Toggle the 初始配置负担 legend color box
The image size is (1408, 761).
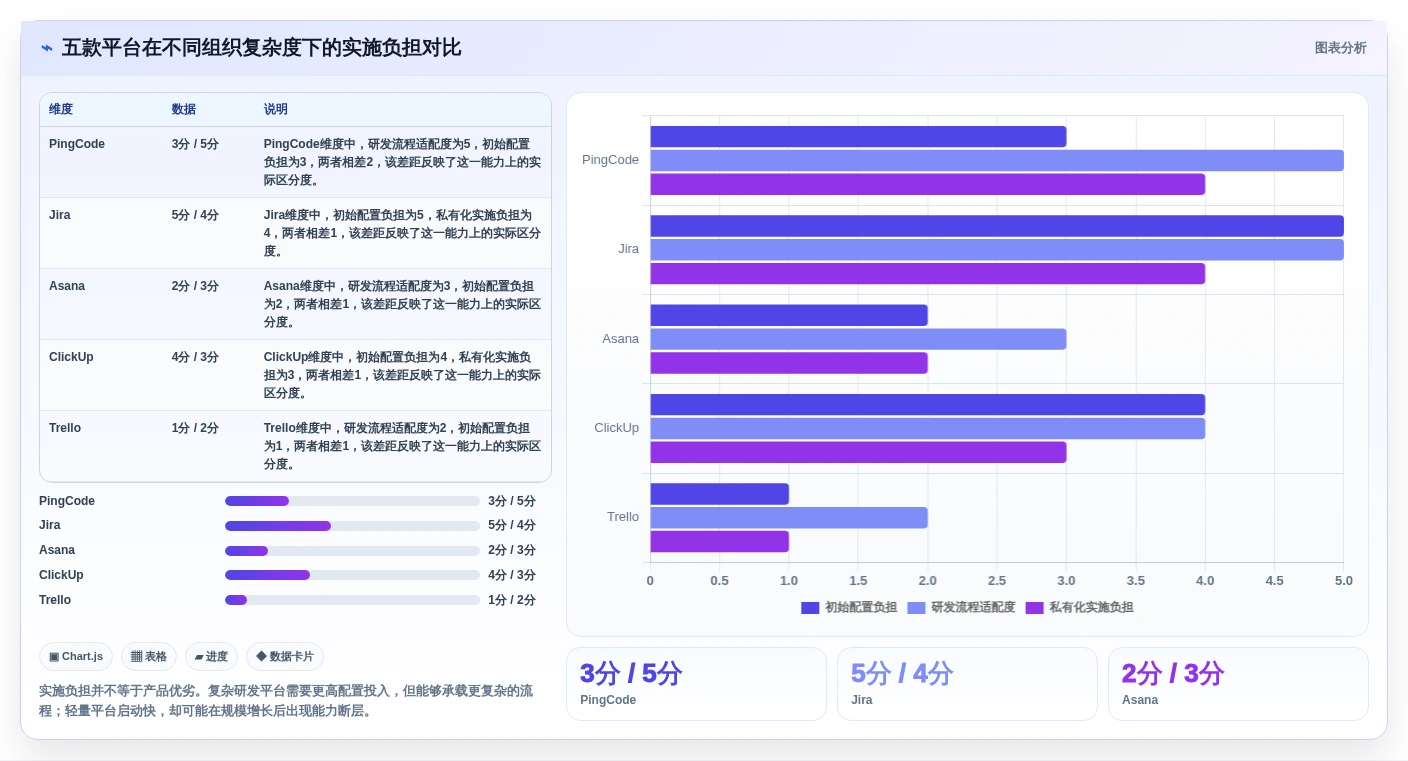(x=810, y=608)
